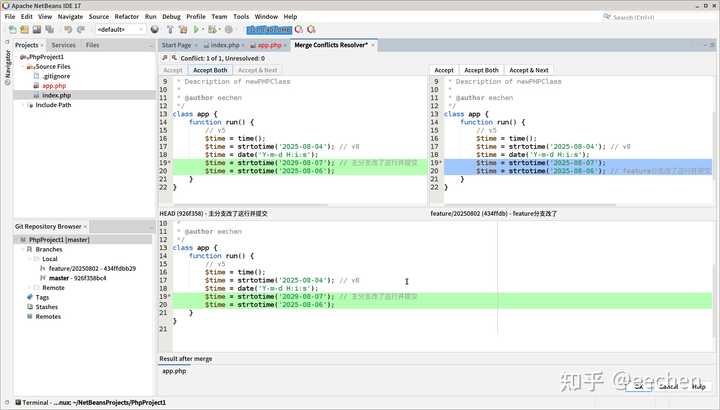Open the Window menu
This screenshot has width=720, height=410.
point(266,17)
